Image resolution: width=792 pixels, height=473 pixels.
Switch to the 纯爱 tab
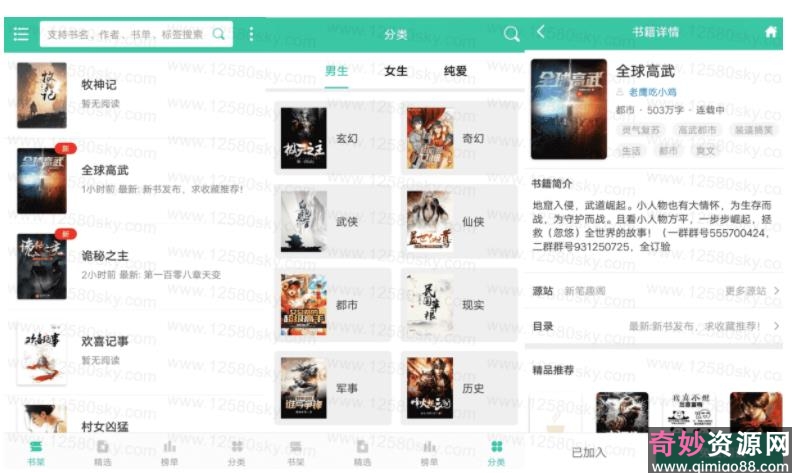point(456,71)
